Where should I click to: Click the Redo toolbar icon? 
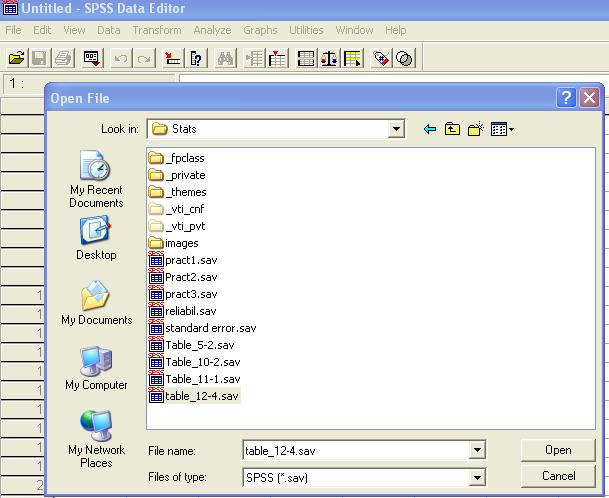(143, 59)
